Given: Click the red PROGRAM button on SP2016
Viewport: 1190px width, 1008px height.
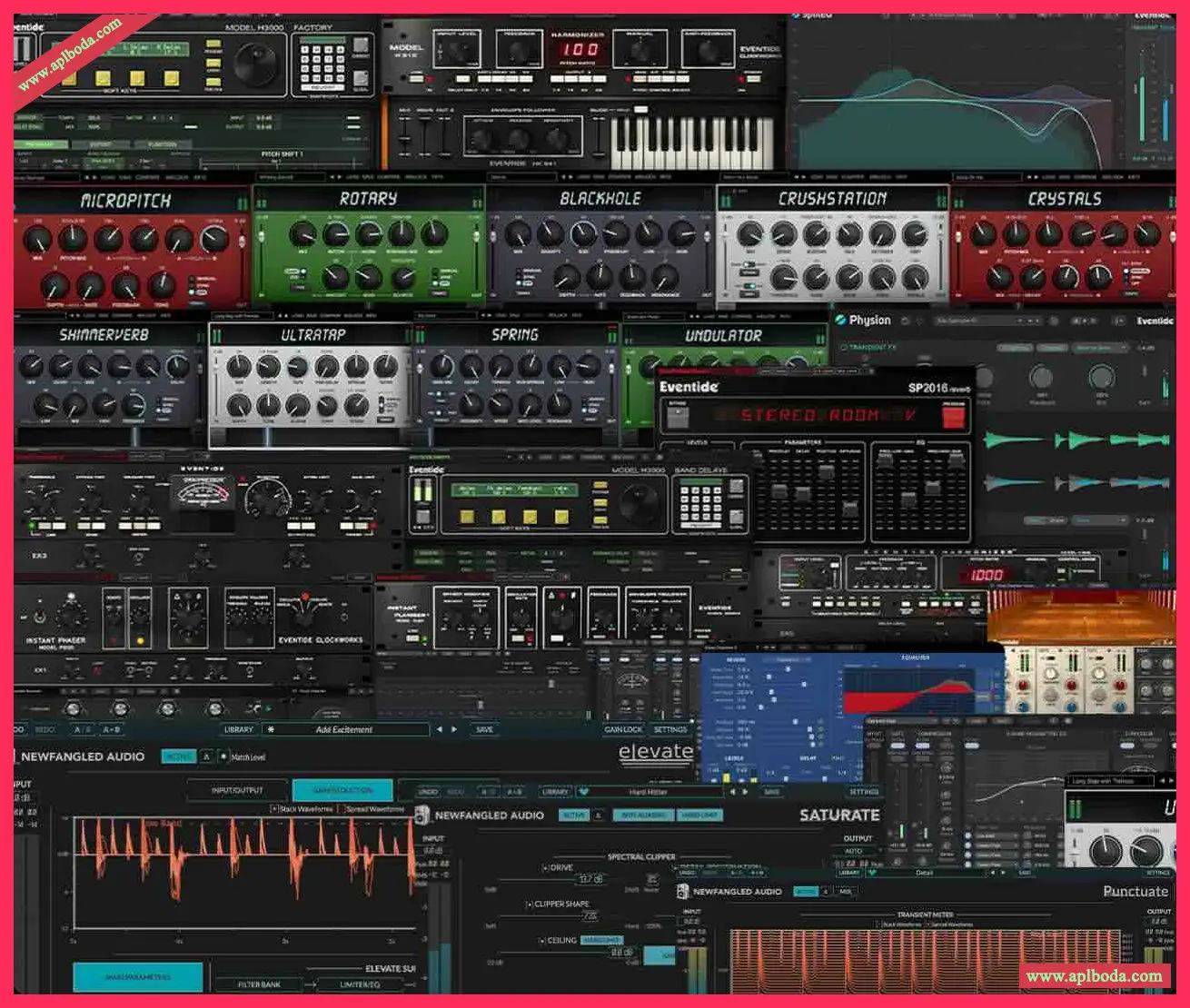Looking at the screenshot, I should tap(953, 417).
